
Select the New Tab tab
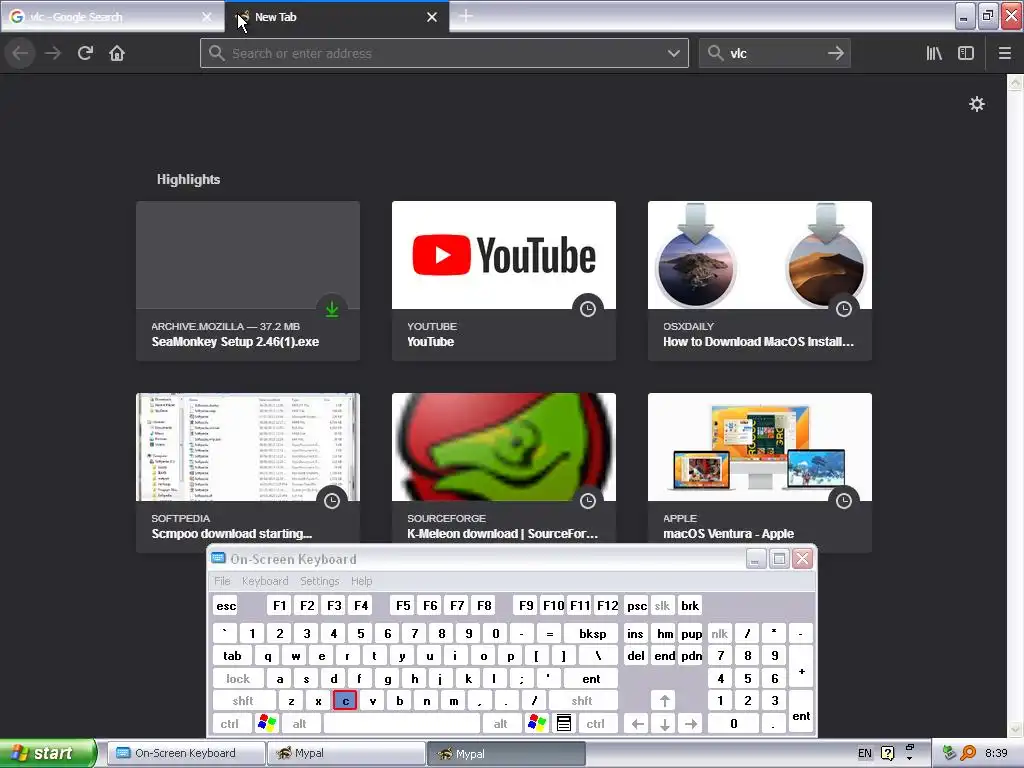click(336, 17)
